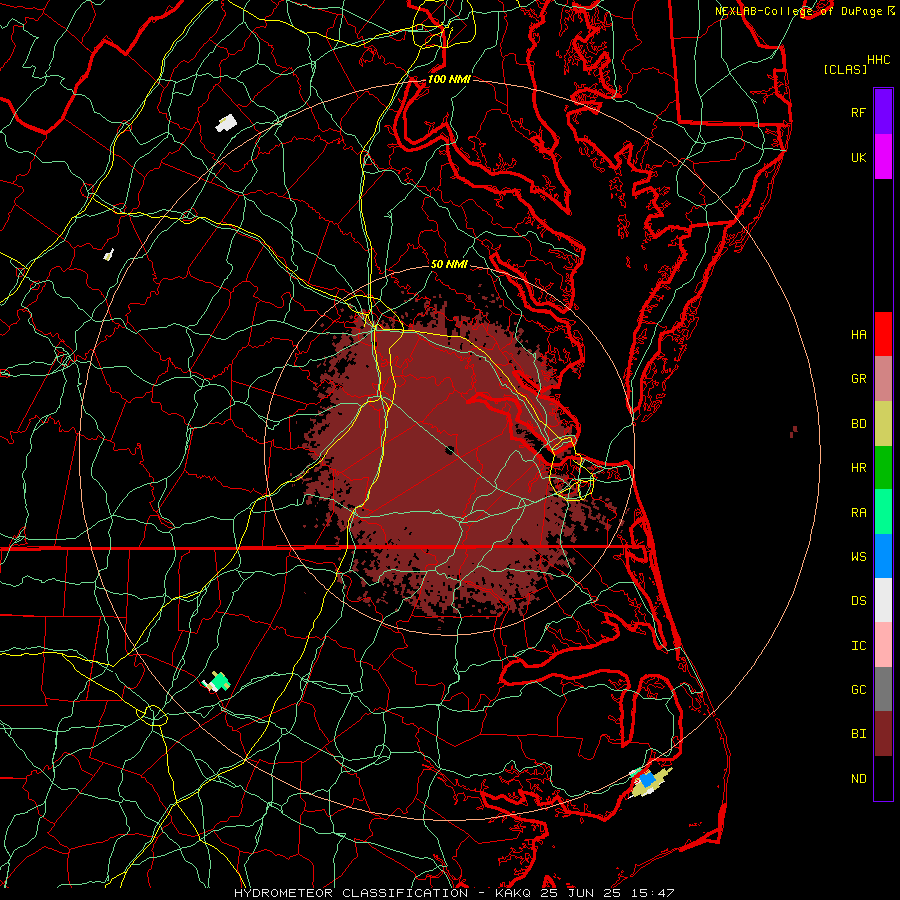900x900 pixels.
Task: Click the RA legend label
Action: [859, 513]
